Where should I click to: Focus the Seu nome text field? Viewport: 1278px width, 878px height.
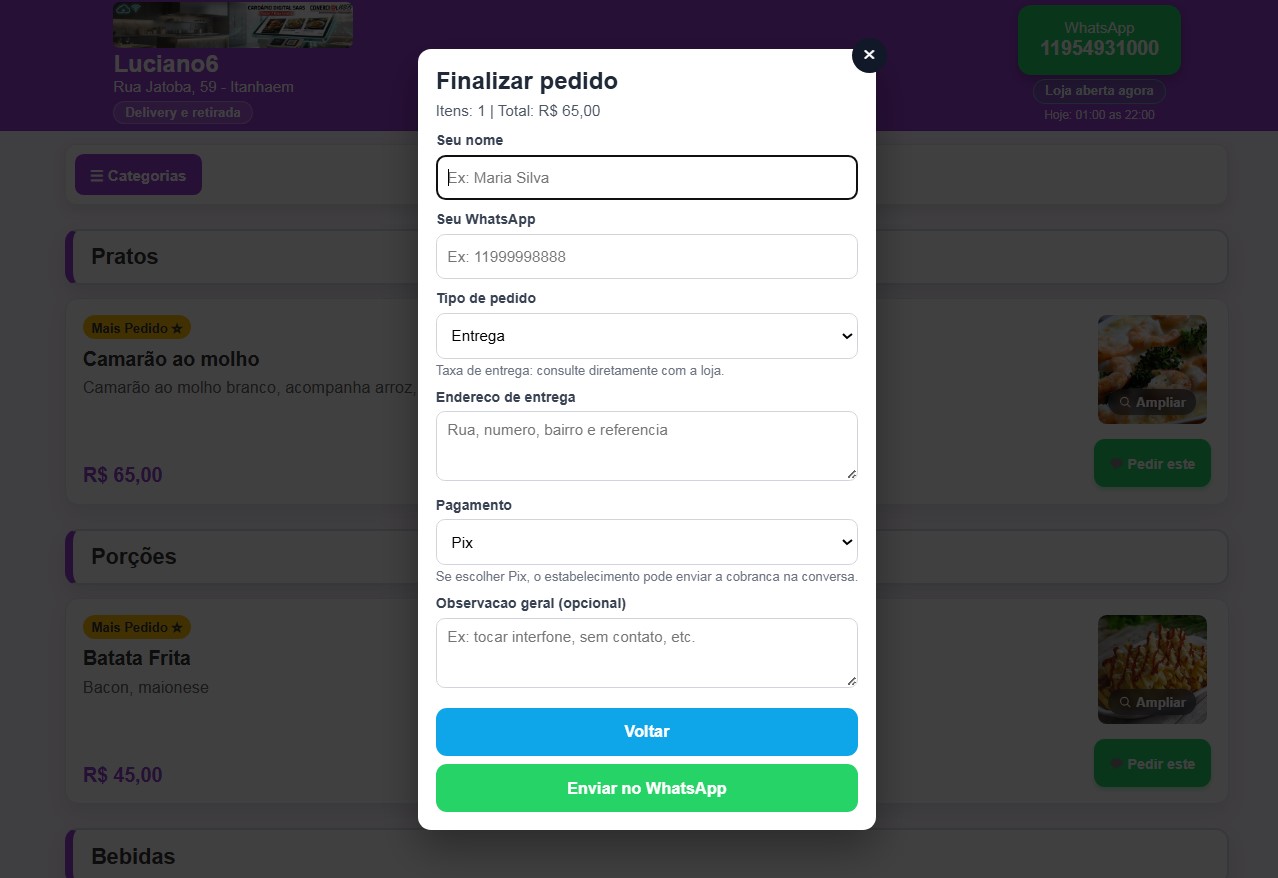coord(646,178)
